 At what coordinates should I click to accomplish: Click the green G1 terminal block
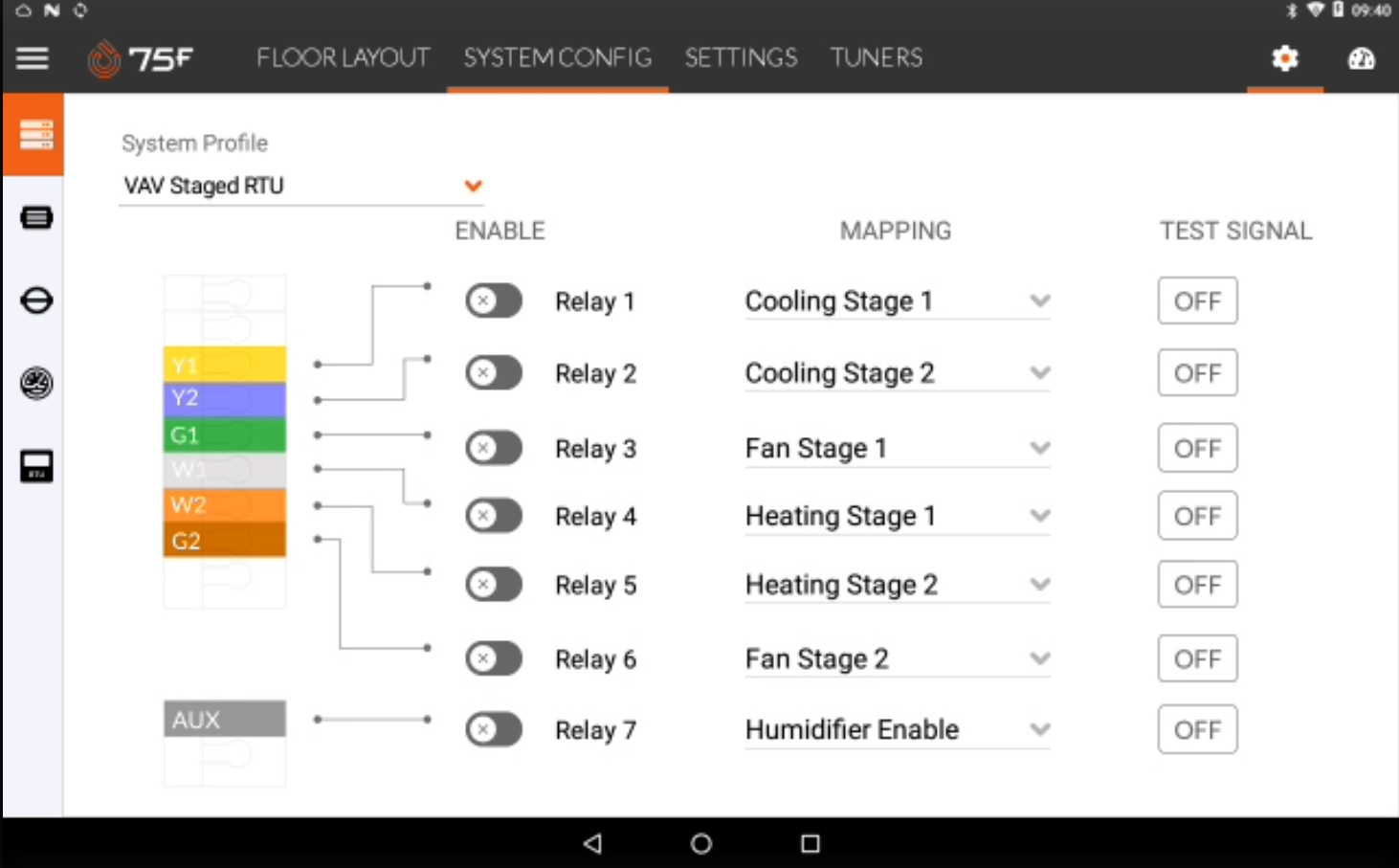click(x=224, y=434)
